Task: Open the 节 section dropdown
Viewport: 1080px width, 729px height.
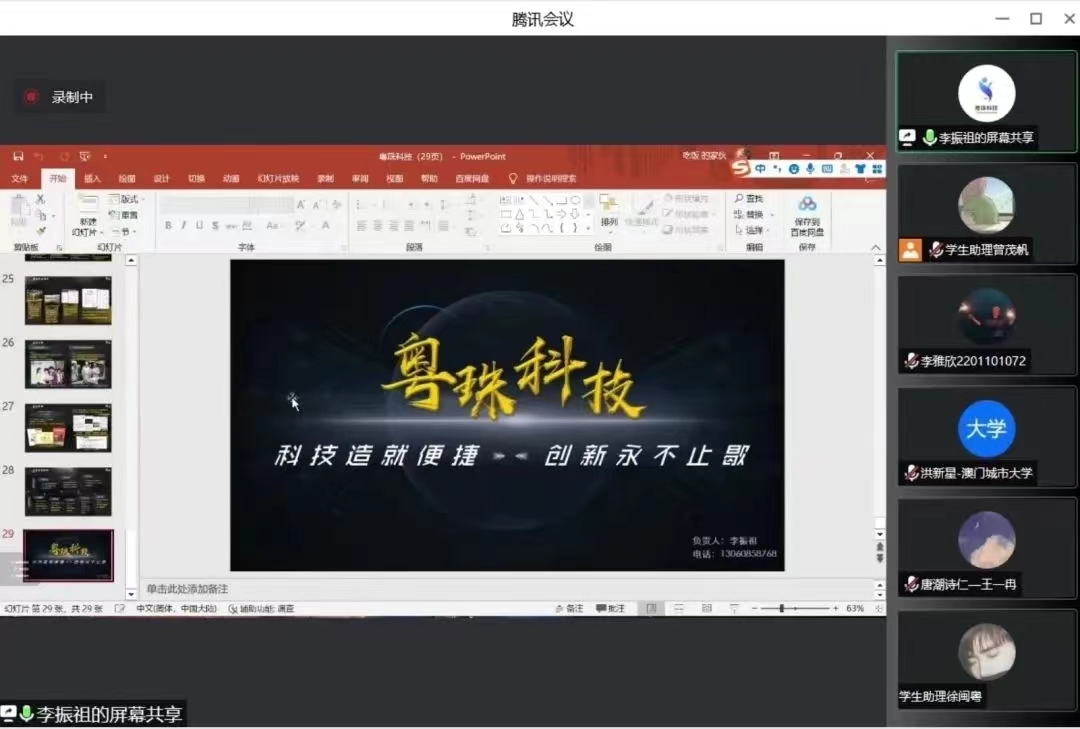Action: 123,232
